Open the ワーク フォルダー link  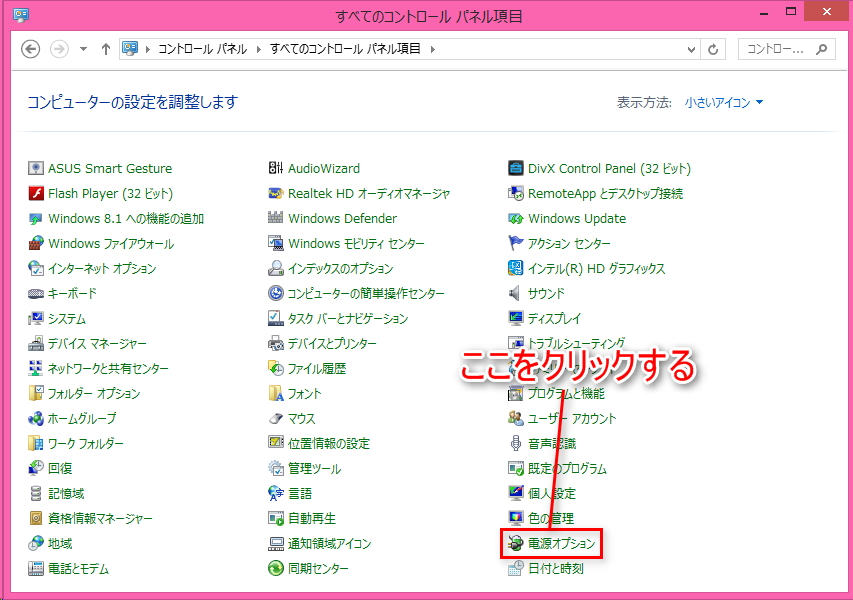(85, 444)
